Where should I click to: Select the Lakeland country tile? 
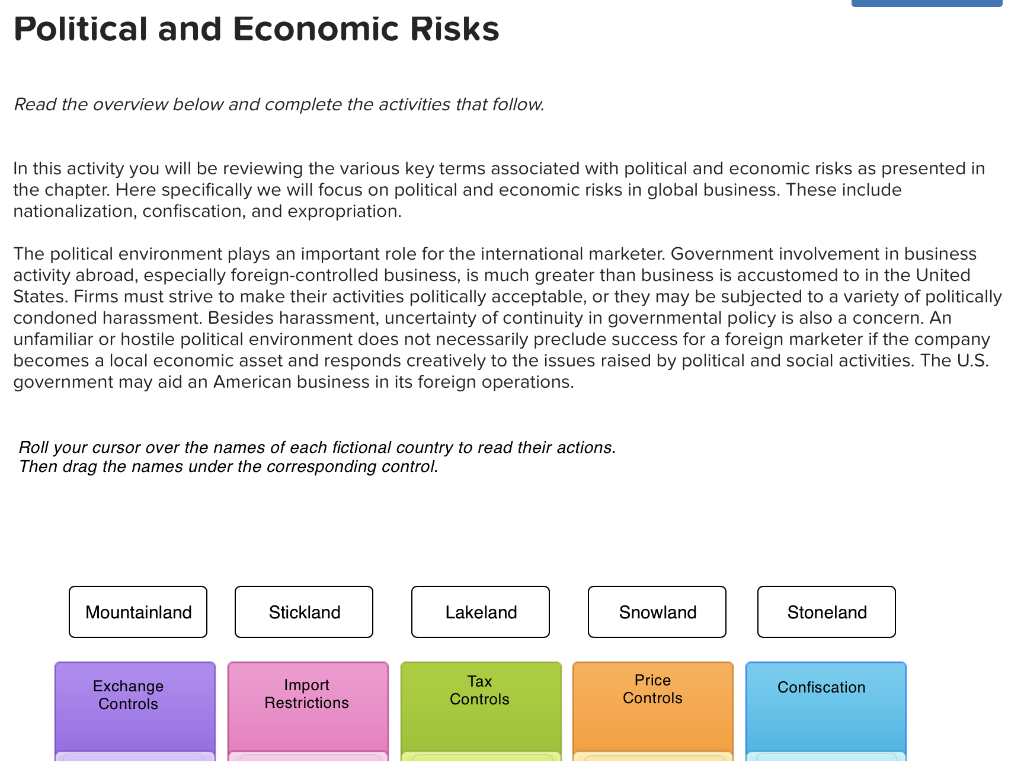click(x=480, y=611)
